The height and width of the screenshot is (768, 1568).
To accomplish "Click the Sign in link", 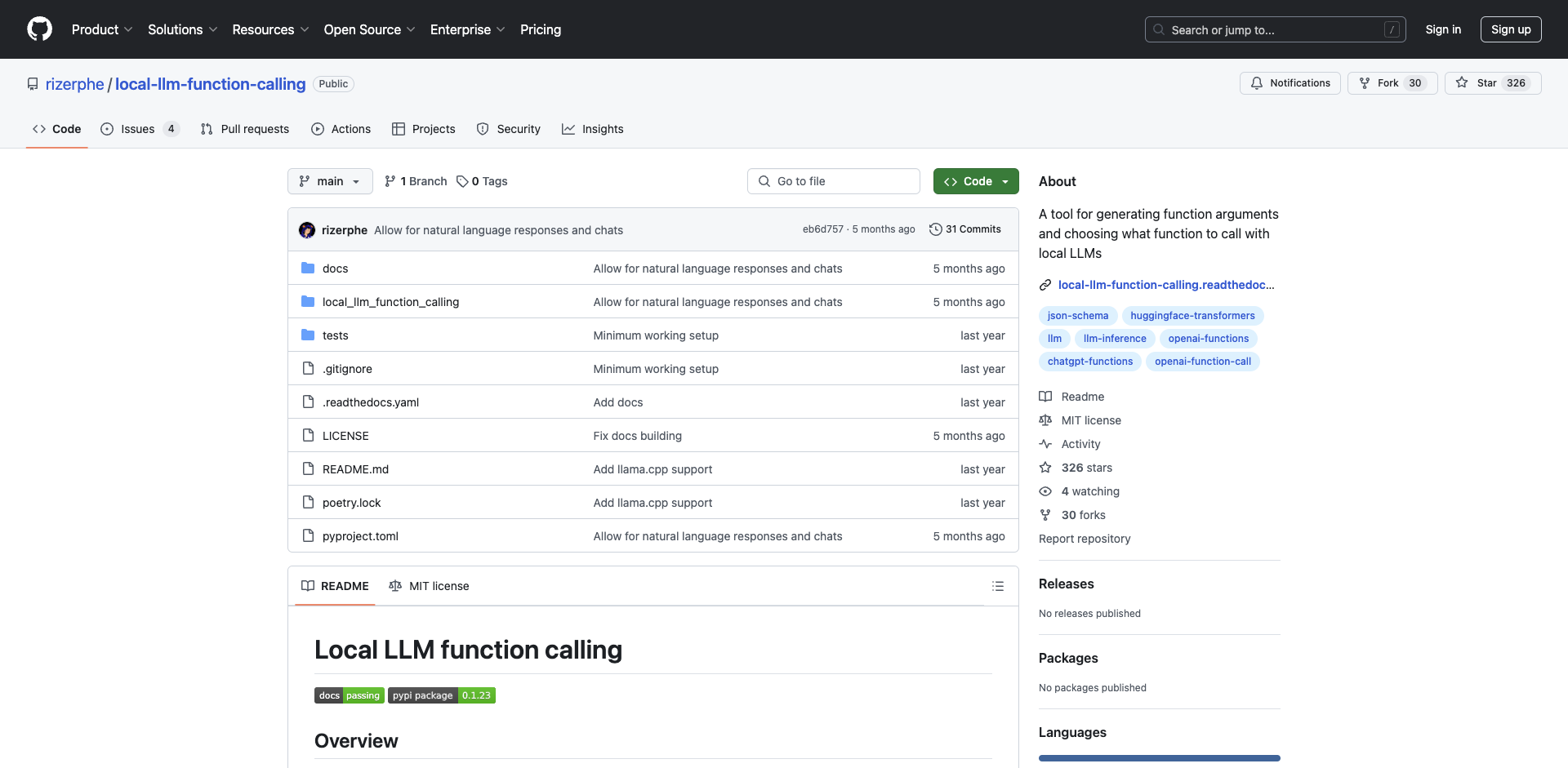I will [1443, 29].
